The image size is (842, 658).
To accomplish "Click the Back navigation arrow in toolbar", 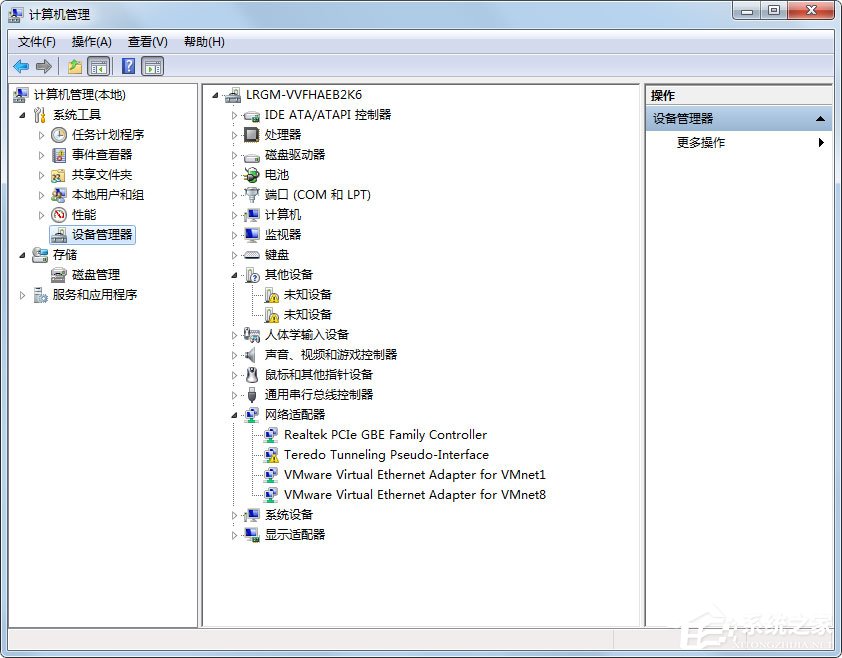I will (22, 66).
